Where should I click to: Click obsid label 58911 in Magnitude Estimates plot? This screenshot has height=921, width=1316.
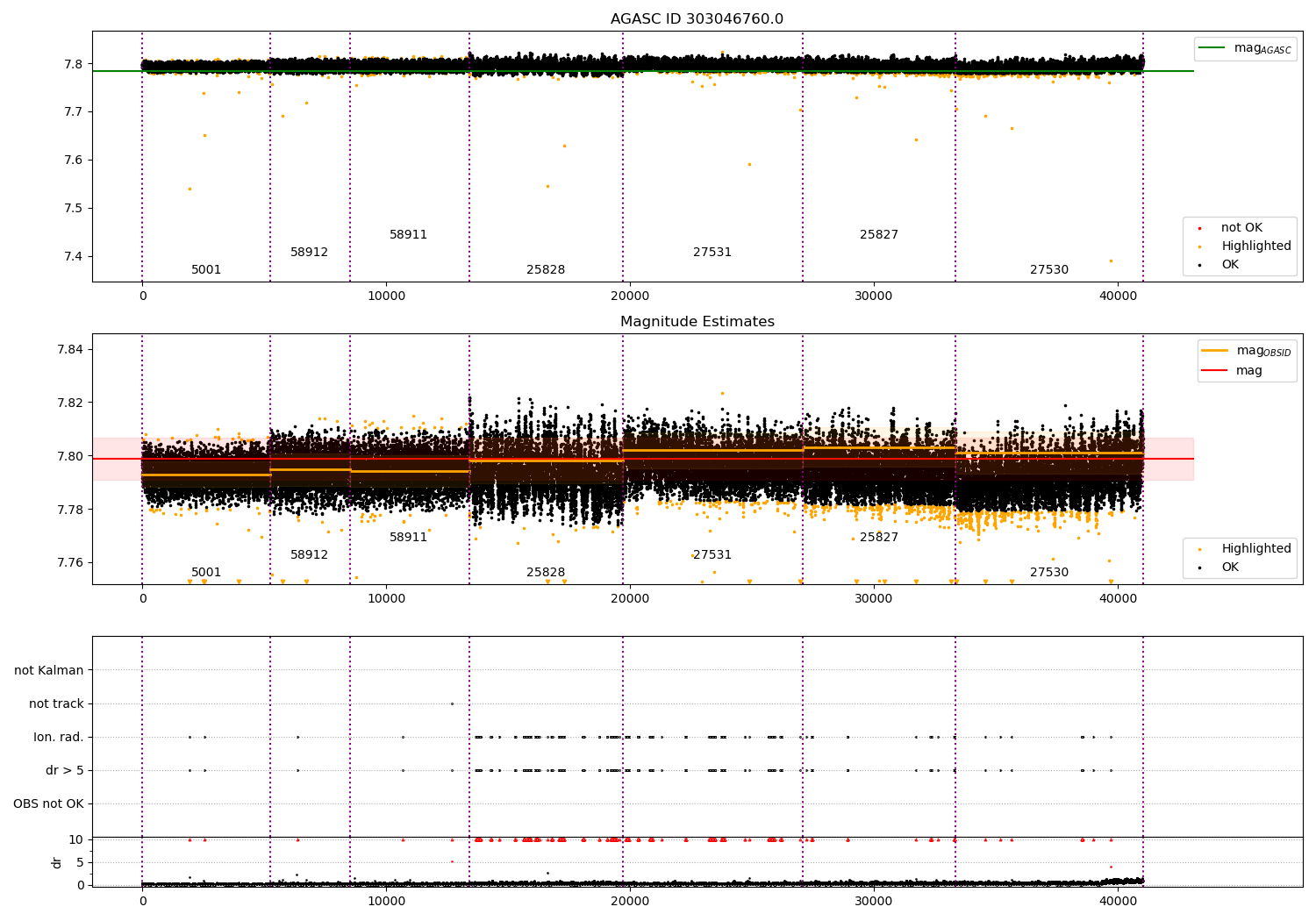[x=408, y=538]
